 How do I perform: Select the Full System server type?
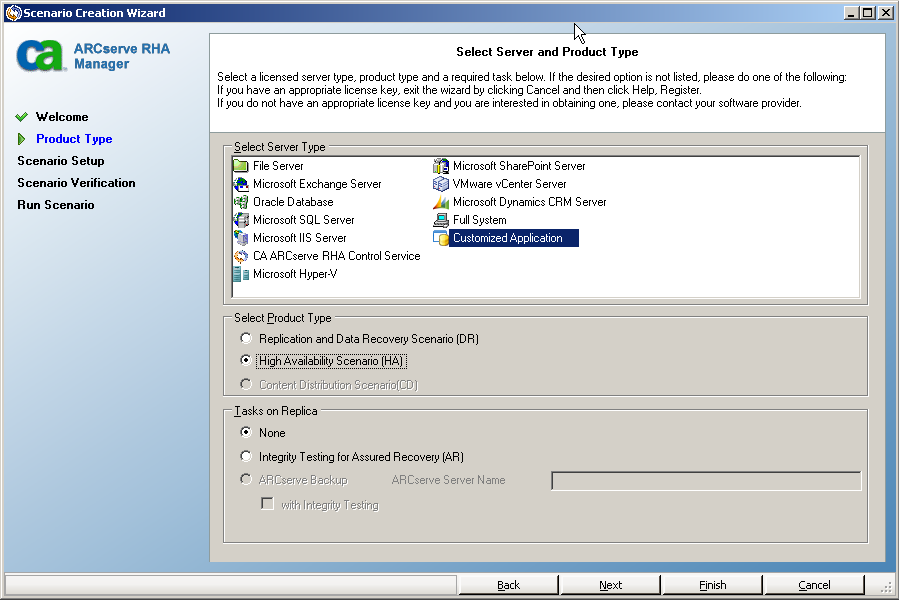[x=484, y=219]
